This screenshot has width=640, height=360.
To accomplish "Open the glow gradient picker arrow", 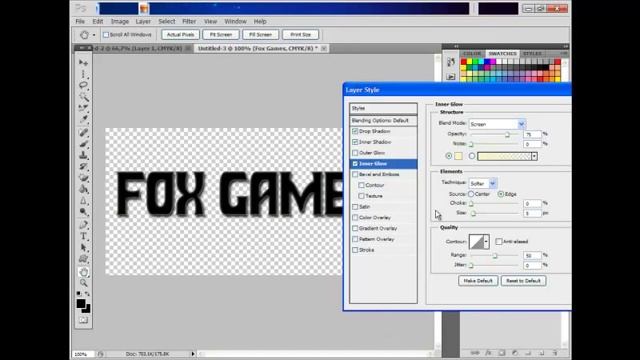I will click(x=534, y=156).
